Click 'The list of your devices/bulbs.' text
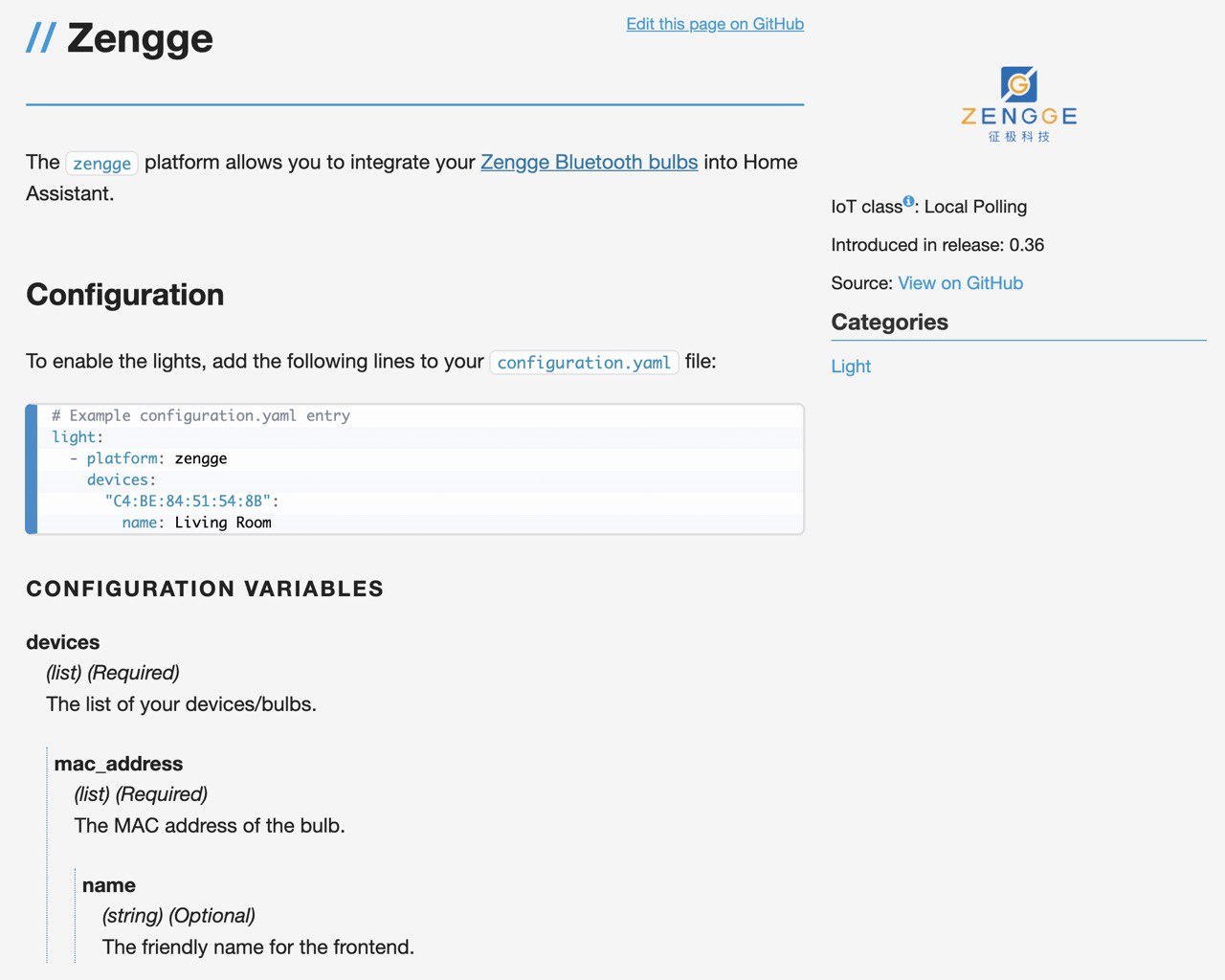 pos(182,704)
